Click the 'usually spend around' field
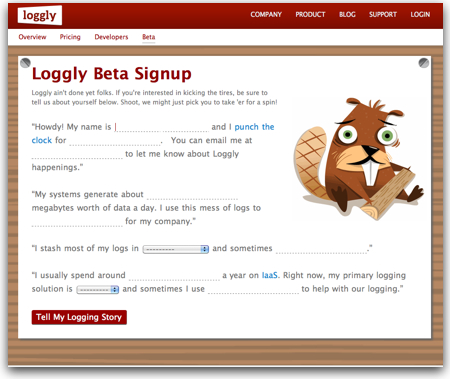Screen dimensions: 450x379 (x=174, y=276)
